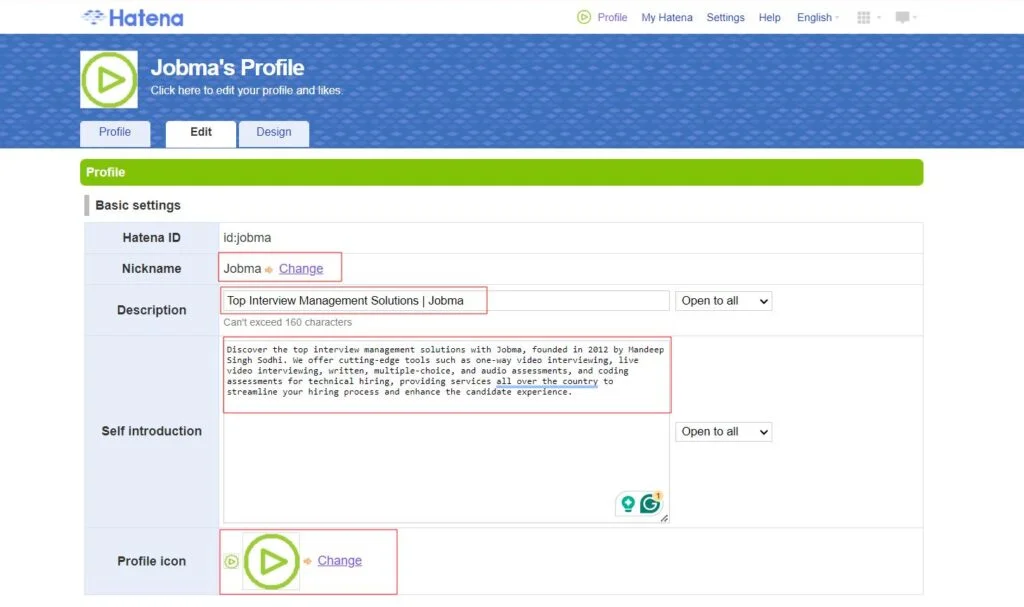Click the Jobma's Profile heading
1024x607 pixels.
pos(227,67)
